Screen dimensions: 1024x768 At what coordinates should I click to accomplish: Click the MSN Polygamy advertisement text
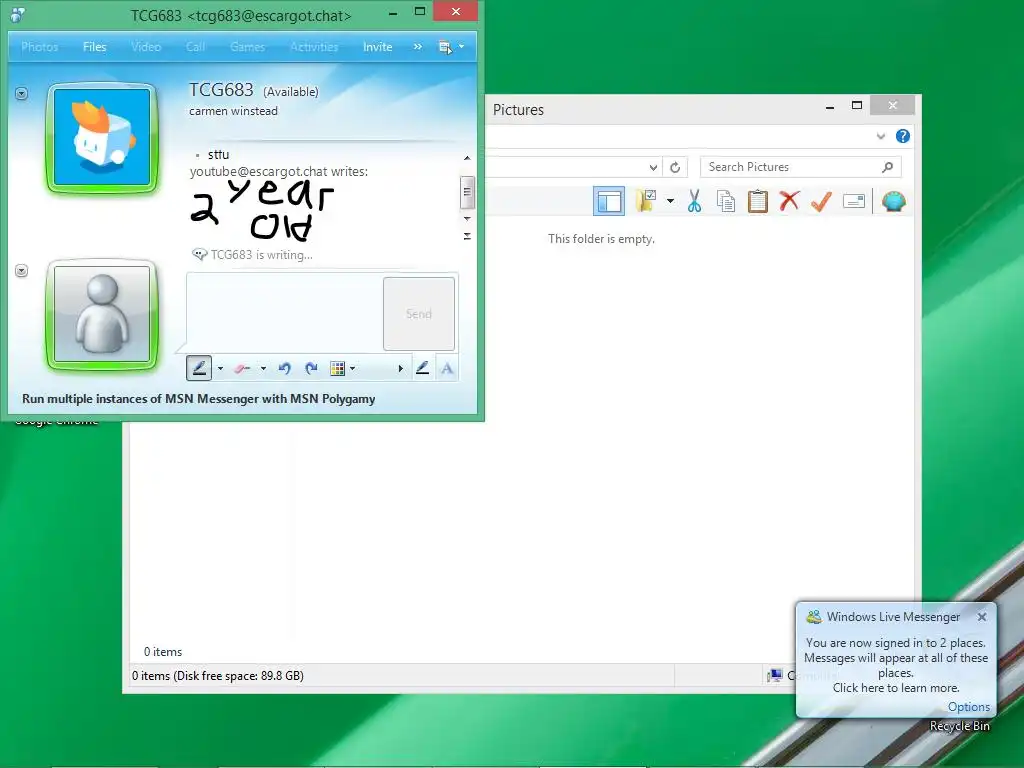coord(199,399)
